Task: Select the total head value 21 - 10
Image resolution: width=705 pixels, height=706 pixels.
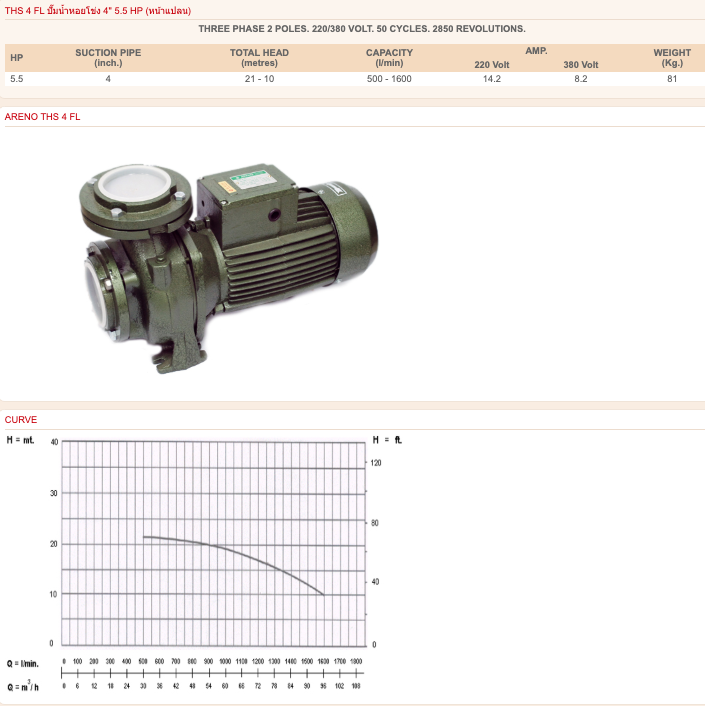Action: tap(259, 79)
